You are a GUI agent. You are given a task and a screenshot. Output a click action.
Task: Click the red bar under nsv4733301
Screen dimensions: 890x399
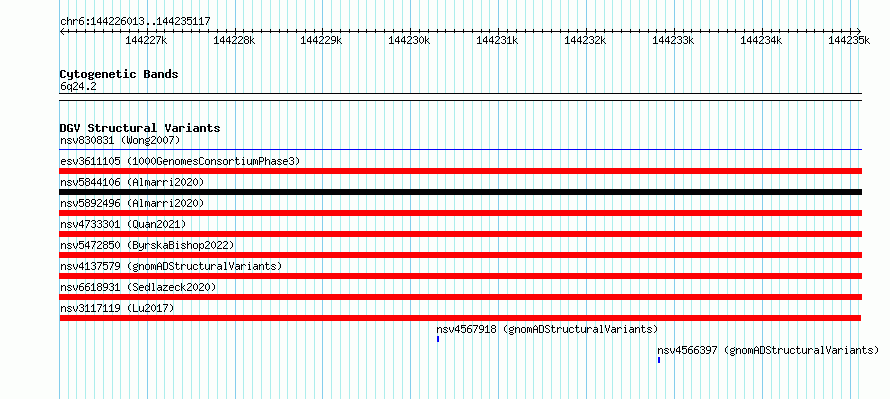(461, 234)
